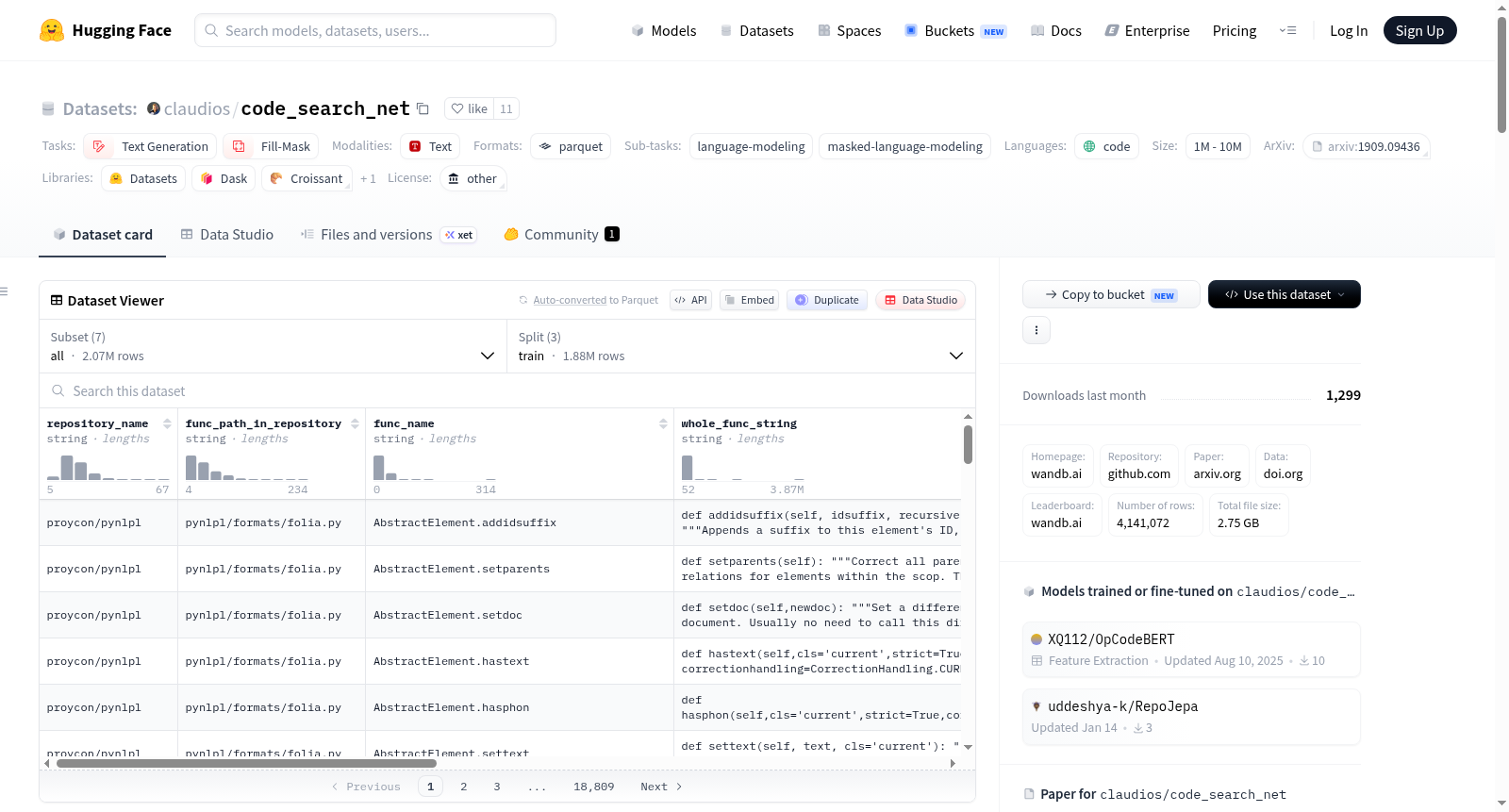Click the parquet format tag
This screenshot has width=1509, height=812.
click(x=571, y=146)
